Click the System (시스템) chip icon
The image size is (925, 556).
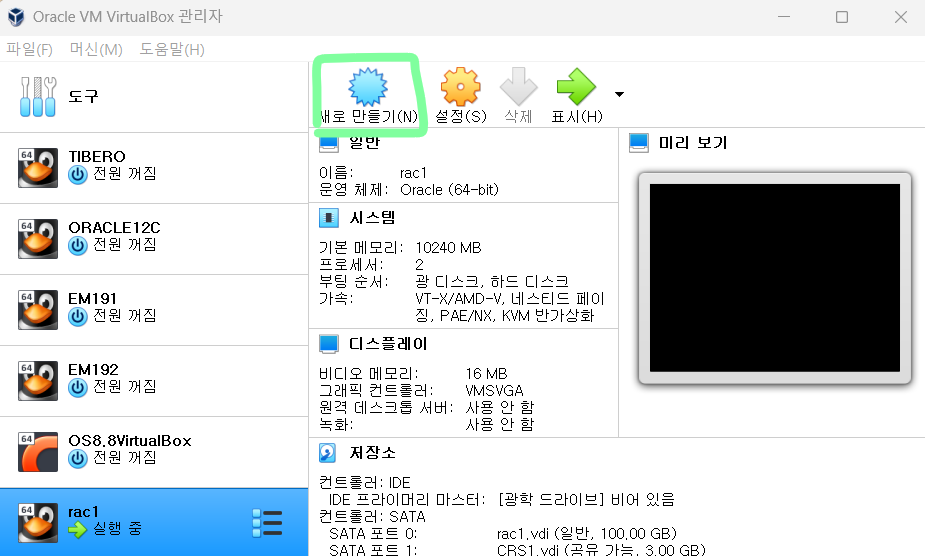click(x=329, y=218)
